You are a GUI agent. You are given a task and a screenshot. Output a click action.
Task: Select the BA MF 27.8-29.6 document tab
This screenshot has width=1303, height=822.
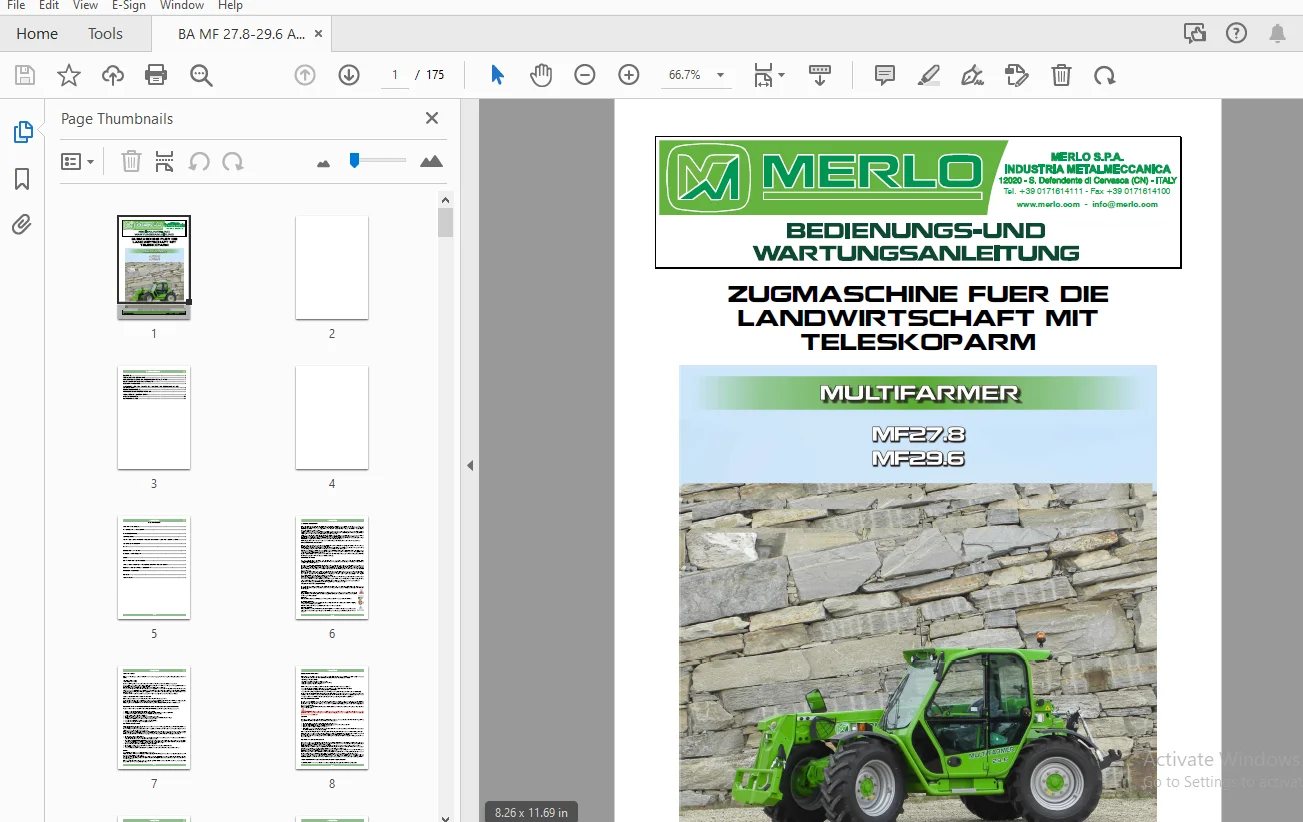click(x=241, y=34)
